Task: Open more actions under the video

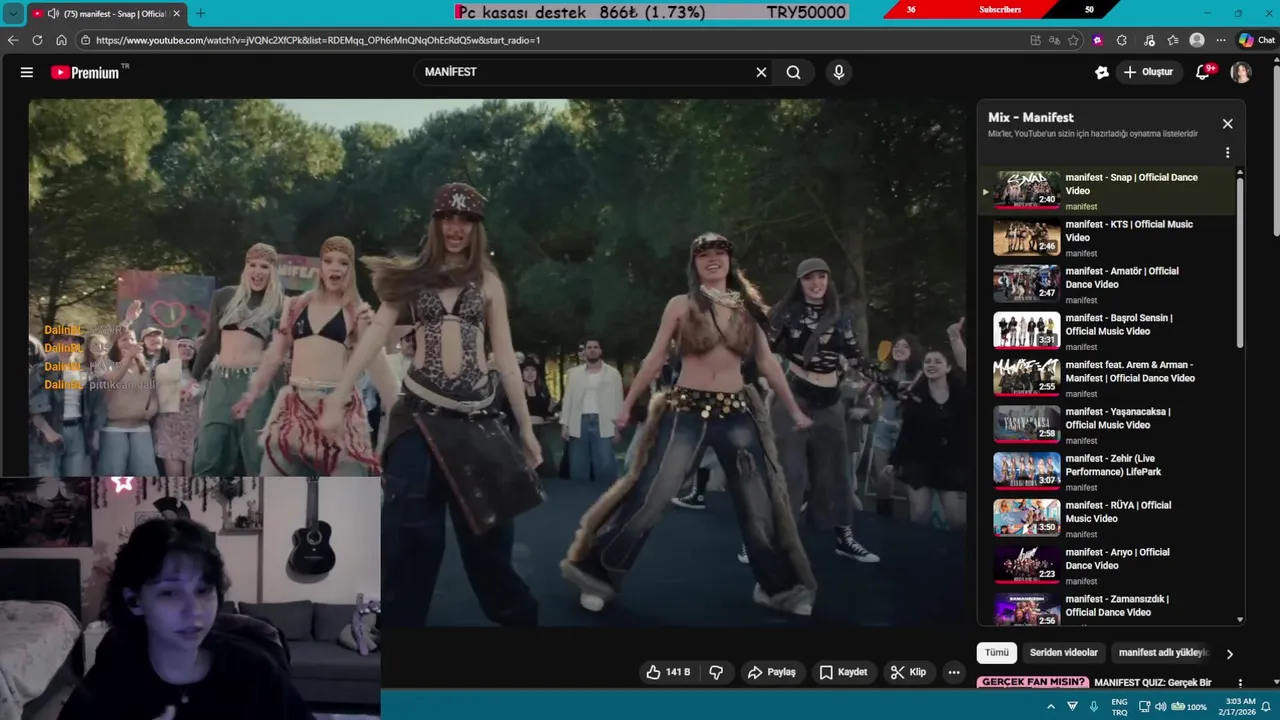Action: (954, 672)
